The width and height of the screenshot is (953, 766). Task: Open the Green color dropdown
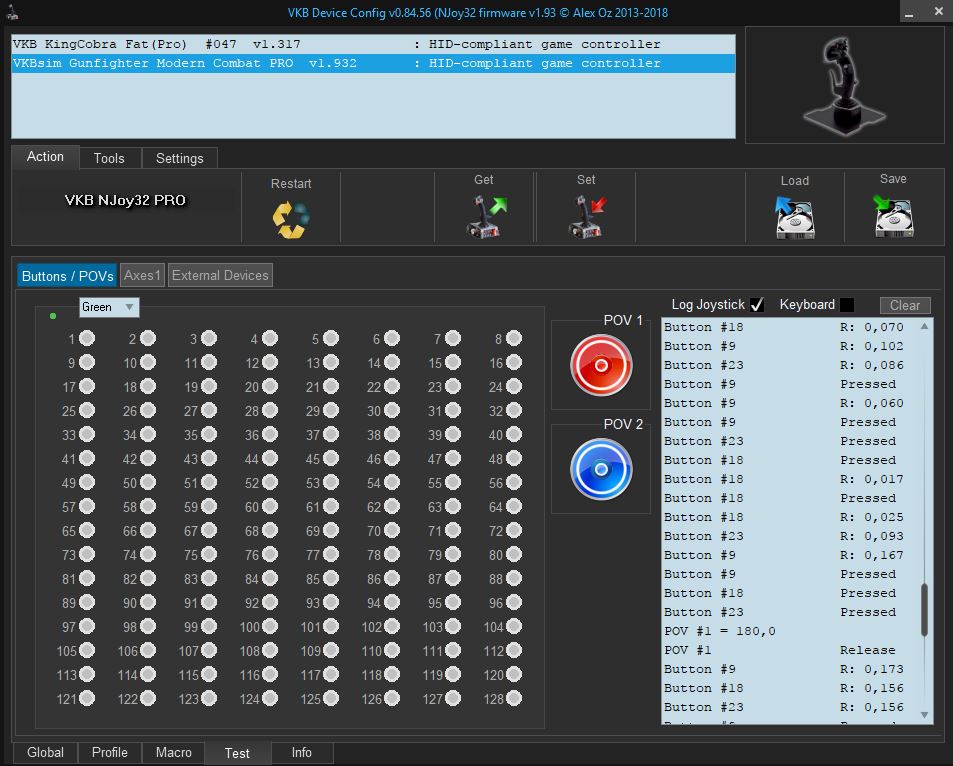[109, 307]
